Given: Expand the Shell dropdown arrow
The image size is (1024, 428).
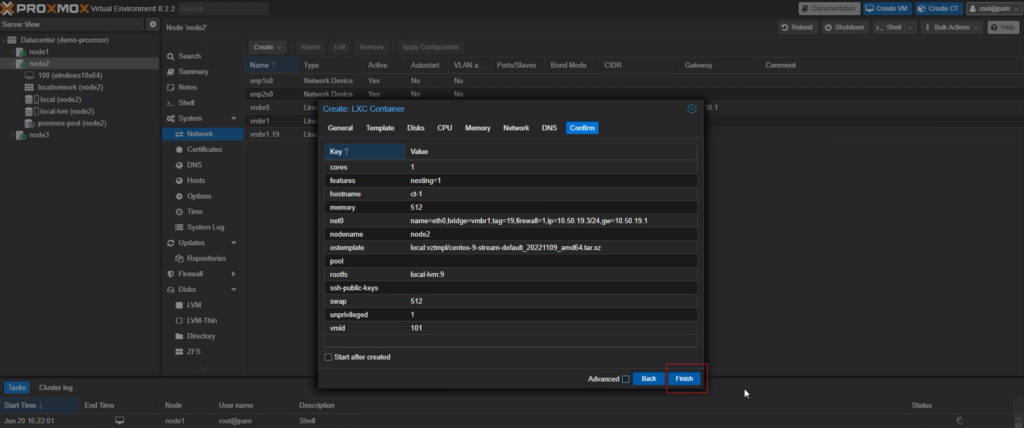Looking at the screenshot, I should [x=911, y=27].
